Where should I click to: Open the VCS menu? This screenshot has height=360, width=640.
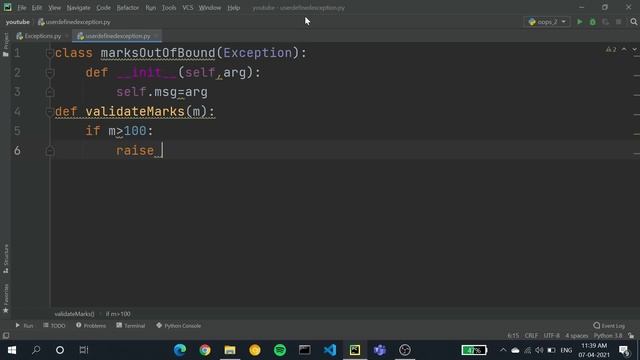point(188,8)
